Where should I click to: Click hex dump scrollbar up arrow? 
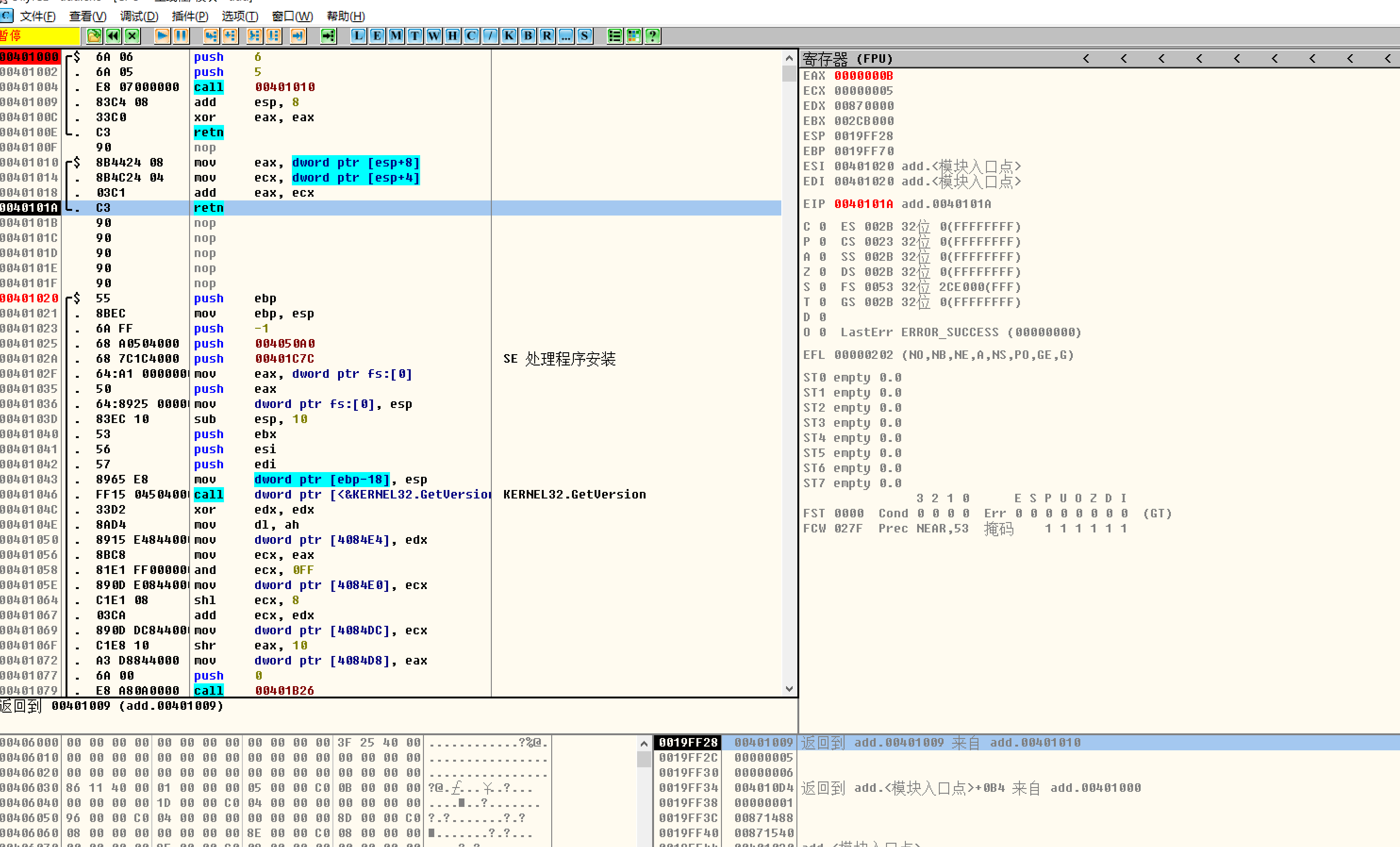pos(644,743)
